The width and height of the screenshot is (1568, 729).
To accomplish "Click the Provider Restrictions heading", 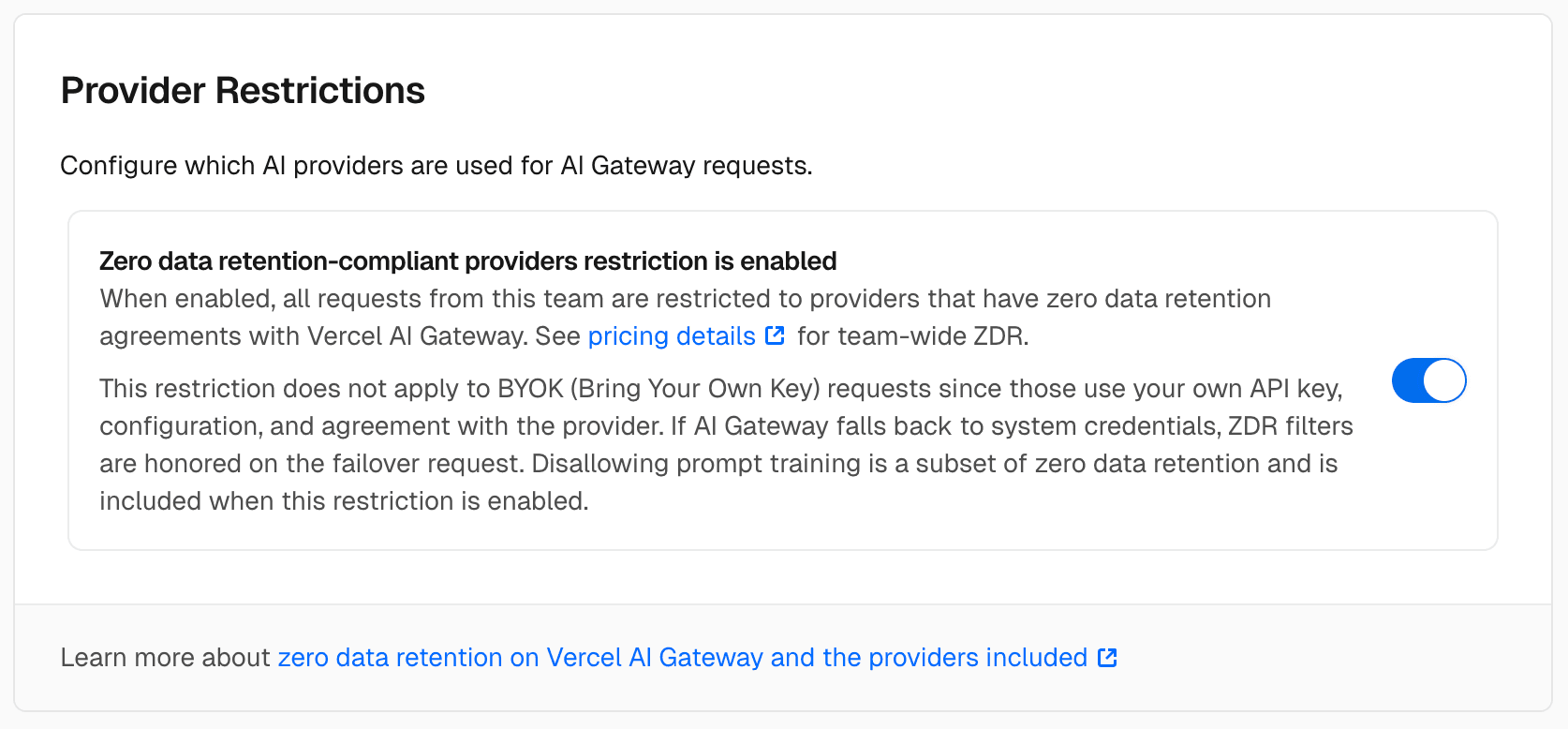I will pyautogui.click(x=243, y=91).
